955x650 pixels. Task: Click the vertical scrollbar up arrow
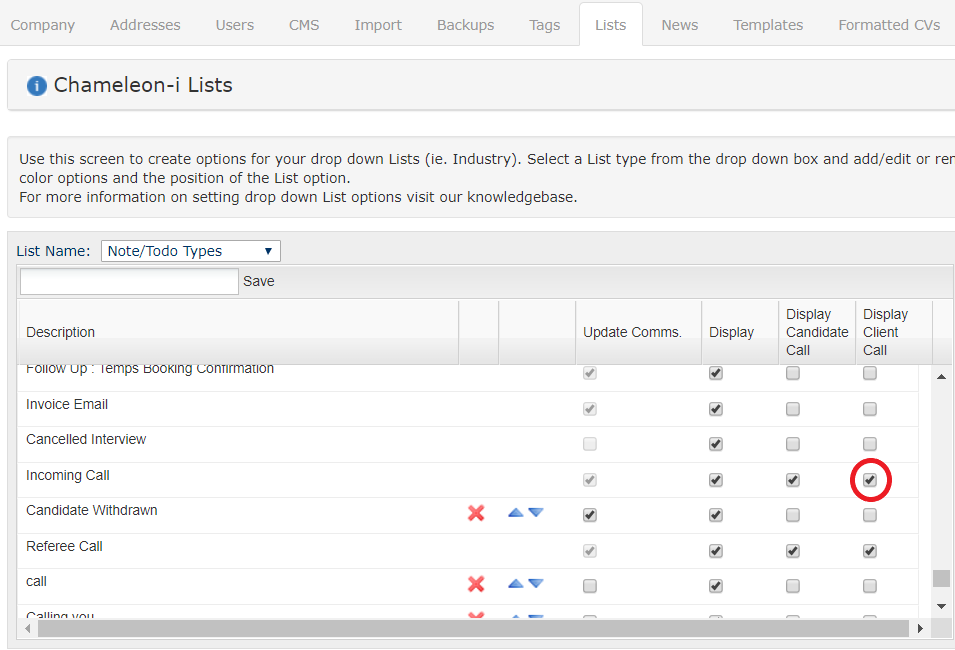pyautogui.click(x=941, y=376)
